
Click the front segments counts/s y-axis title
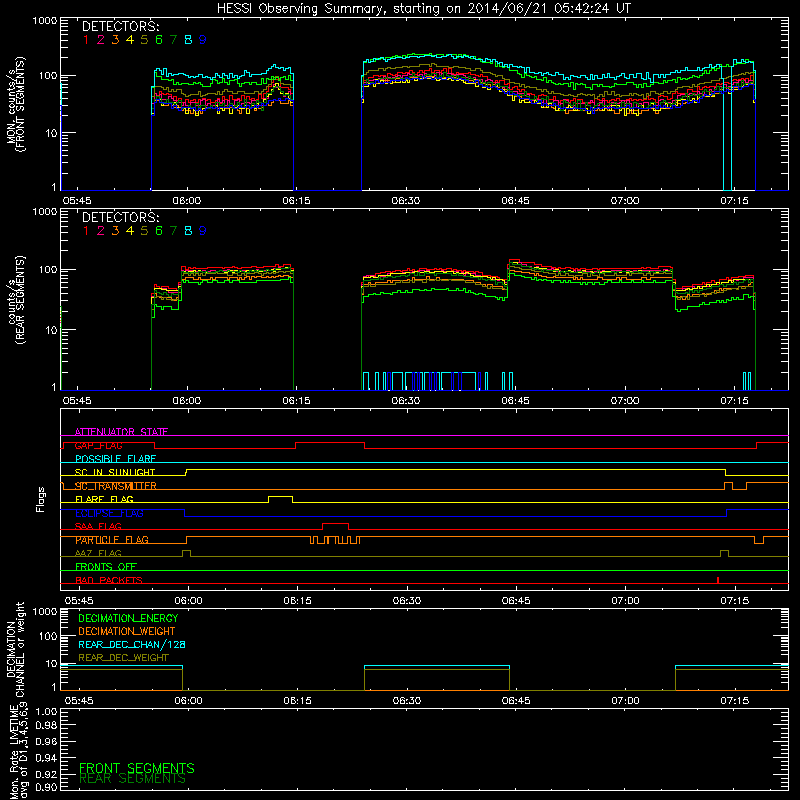(x=15, y=104)
